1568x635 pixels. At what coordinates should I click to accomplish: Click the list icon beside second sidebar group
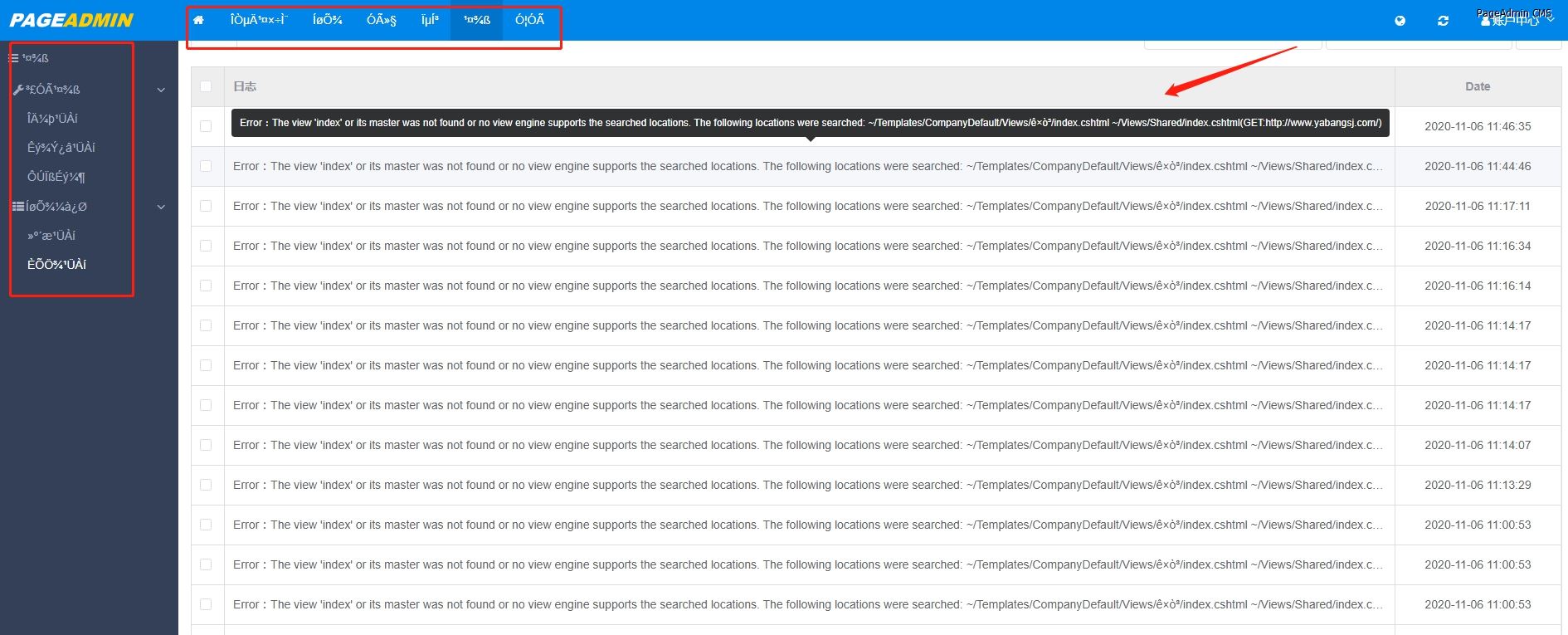[18, 207]
